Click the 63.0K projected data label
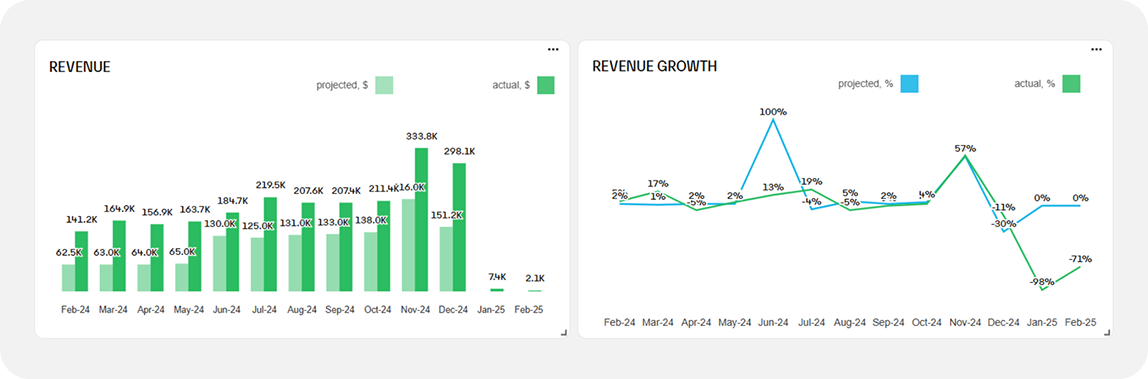Viewport: 1148px width, 379px height. coord(107,252)
